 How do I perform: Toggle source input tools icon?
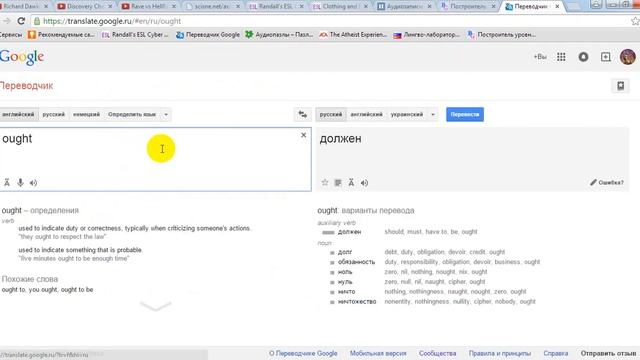[7, 183]
